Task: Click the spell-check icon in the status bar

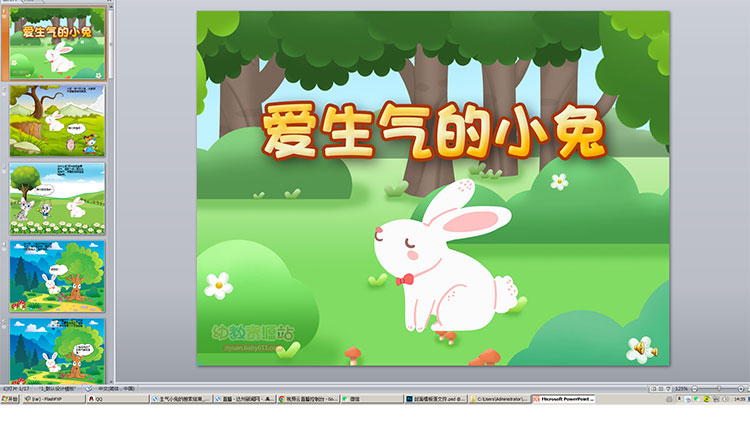Action: coord(89,389)
